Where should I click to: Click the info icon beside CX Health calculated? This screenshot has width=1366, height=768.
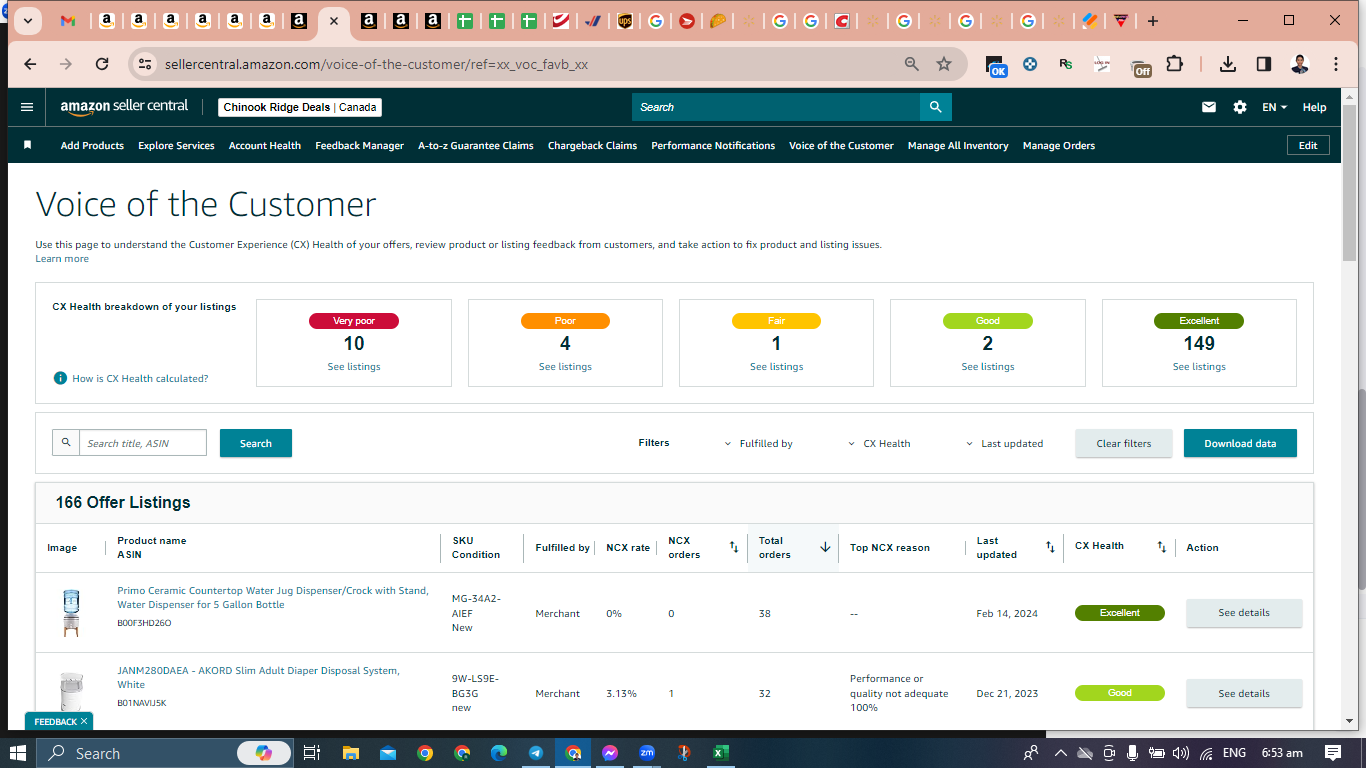pyautogui.click(x=60, y=378)
